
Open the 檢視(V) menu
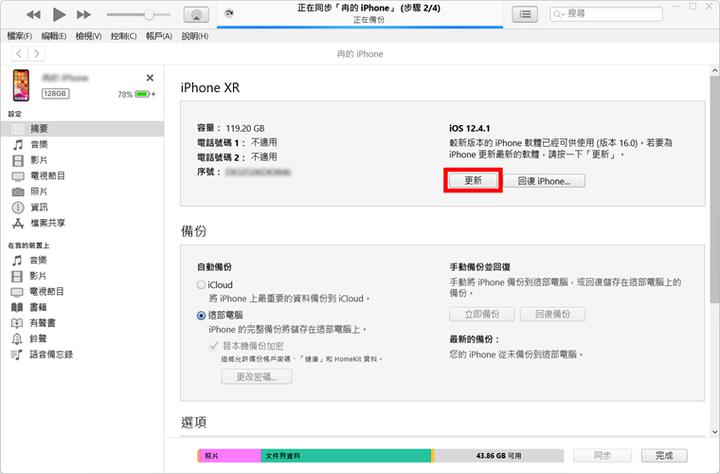tap(89, 36)
